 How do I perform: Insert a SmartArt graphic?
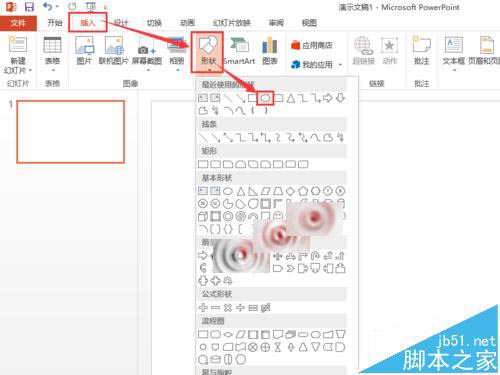tap(239, 51)
